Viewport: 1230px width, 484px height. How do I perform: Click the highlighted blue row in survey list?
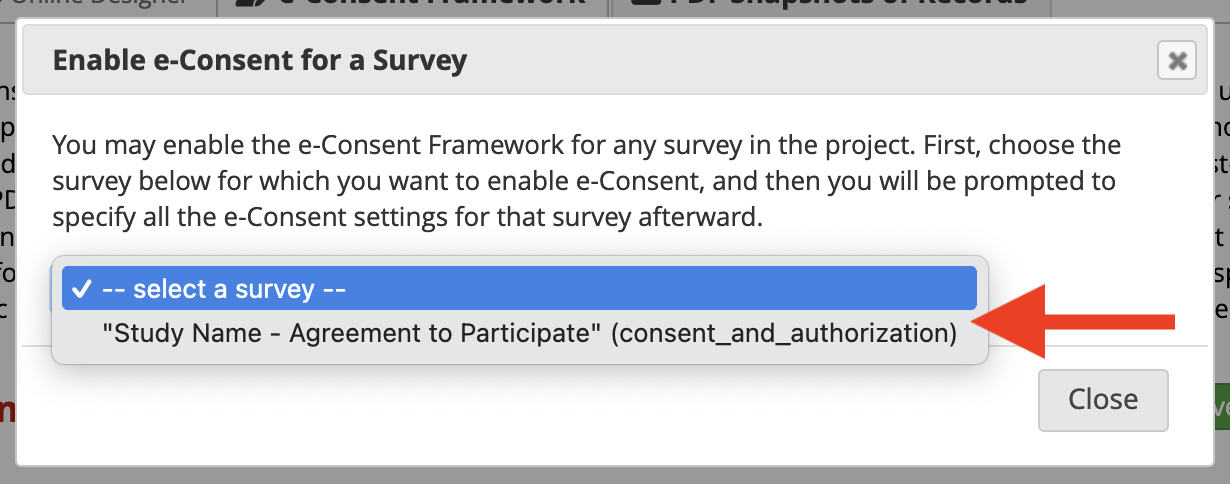pos(519,288)
